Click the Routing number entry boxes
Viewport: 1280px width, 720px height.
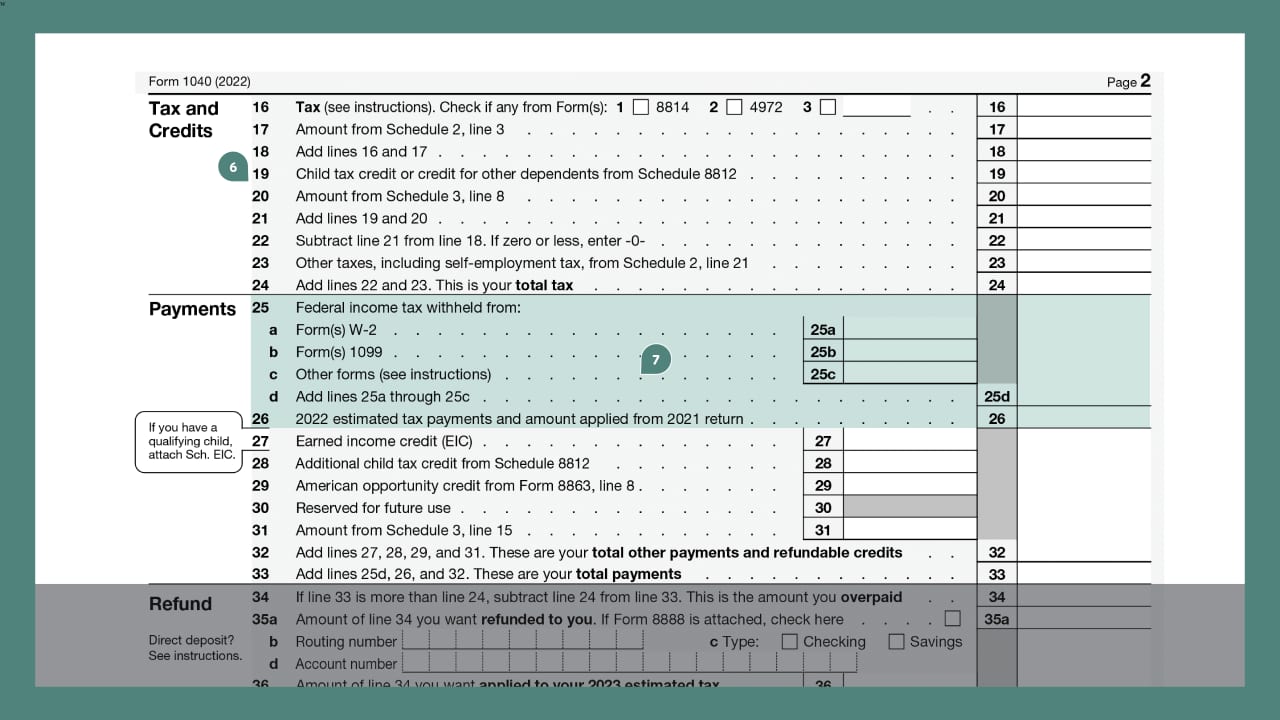[522, 641]
